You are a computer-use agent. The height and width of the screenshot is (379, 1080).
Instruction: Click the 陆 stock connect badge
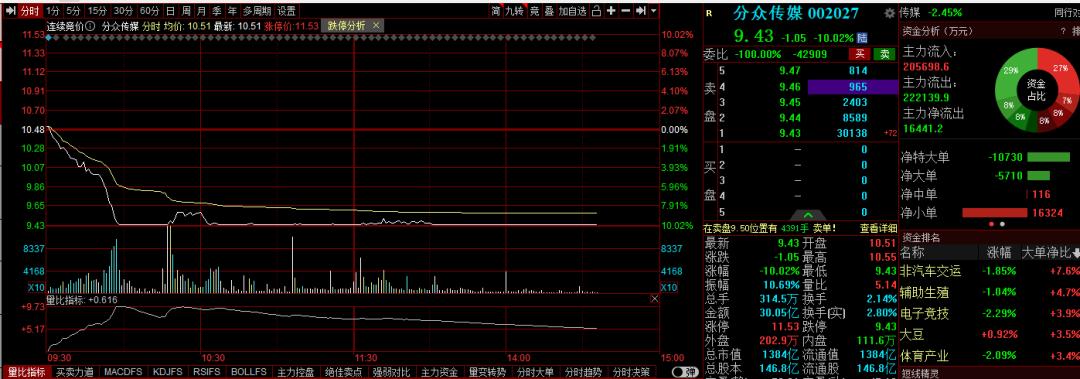(862, 38)
